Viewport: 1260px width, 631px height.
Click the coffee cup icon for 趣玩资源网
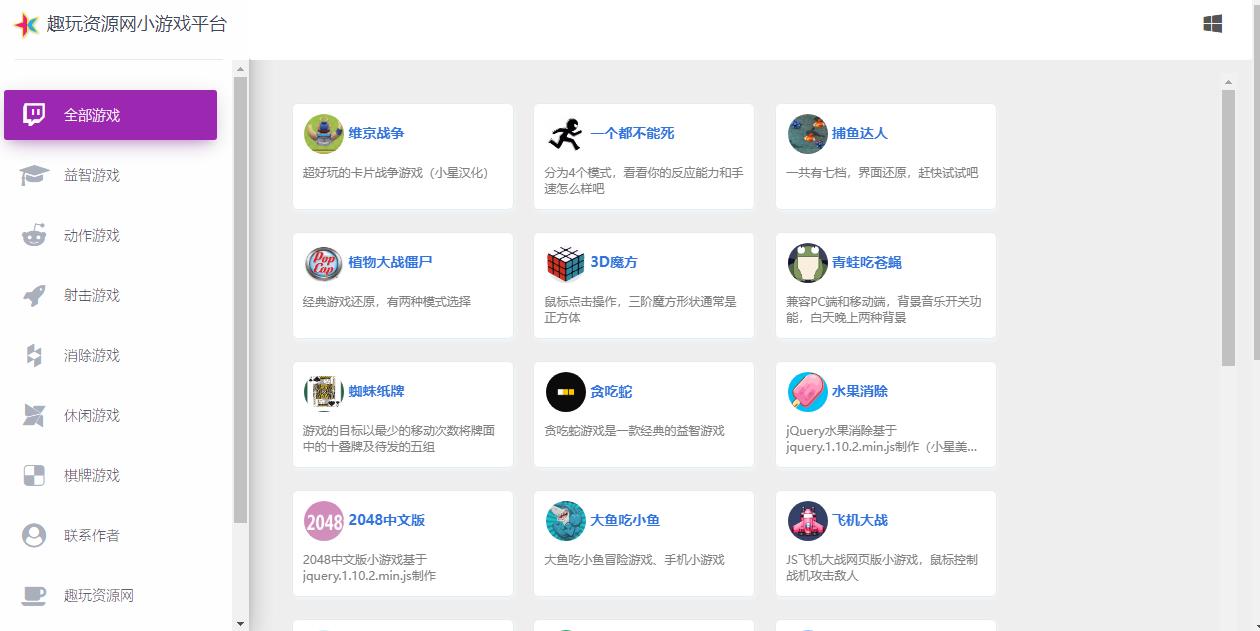pyautogui.click(x=34, y=595)
